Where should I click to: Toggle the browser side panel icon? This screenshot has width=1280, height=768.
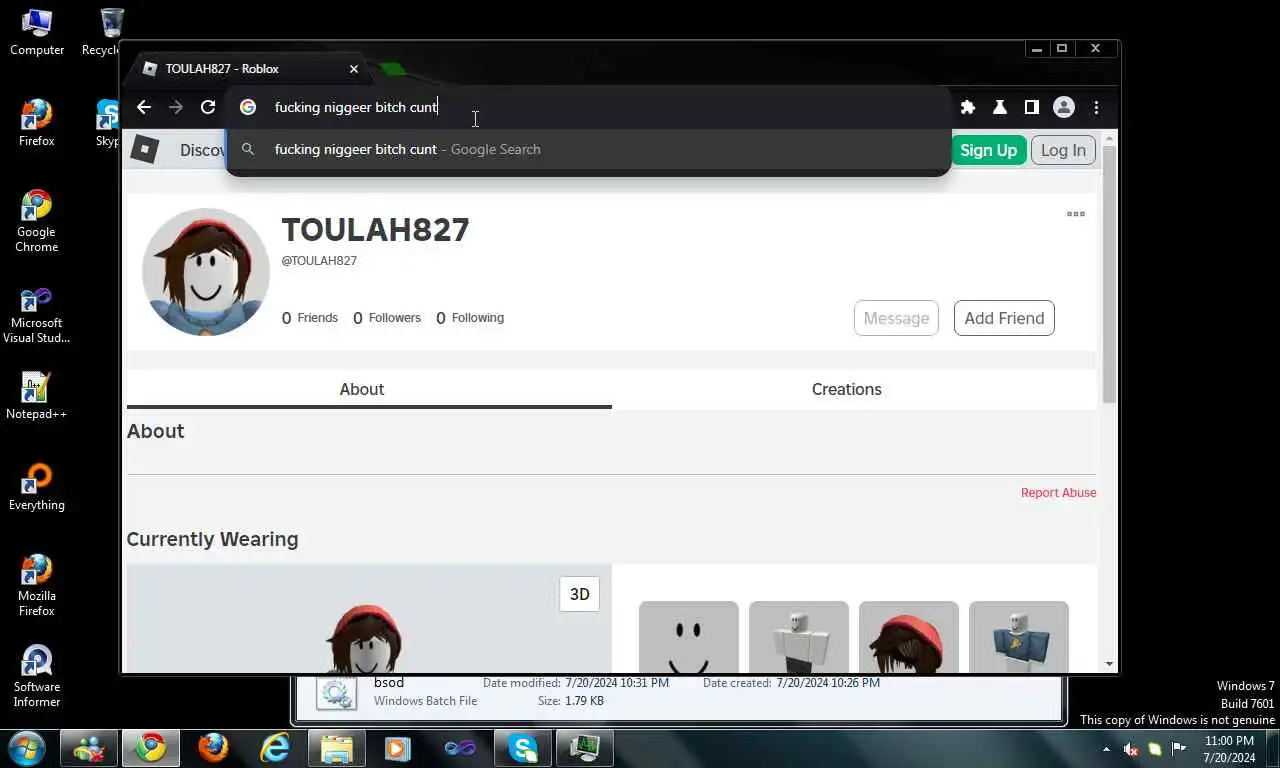(1031, 107)
